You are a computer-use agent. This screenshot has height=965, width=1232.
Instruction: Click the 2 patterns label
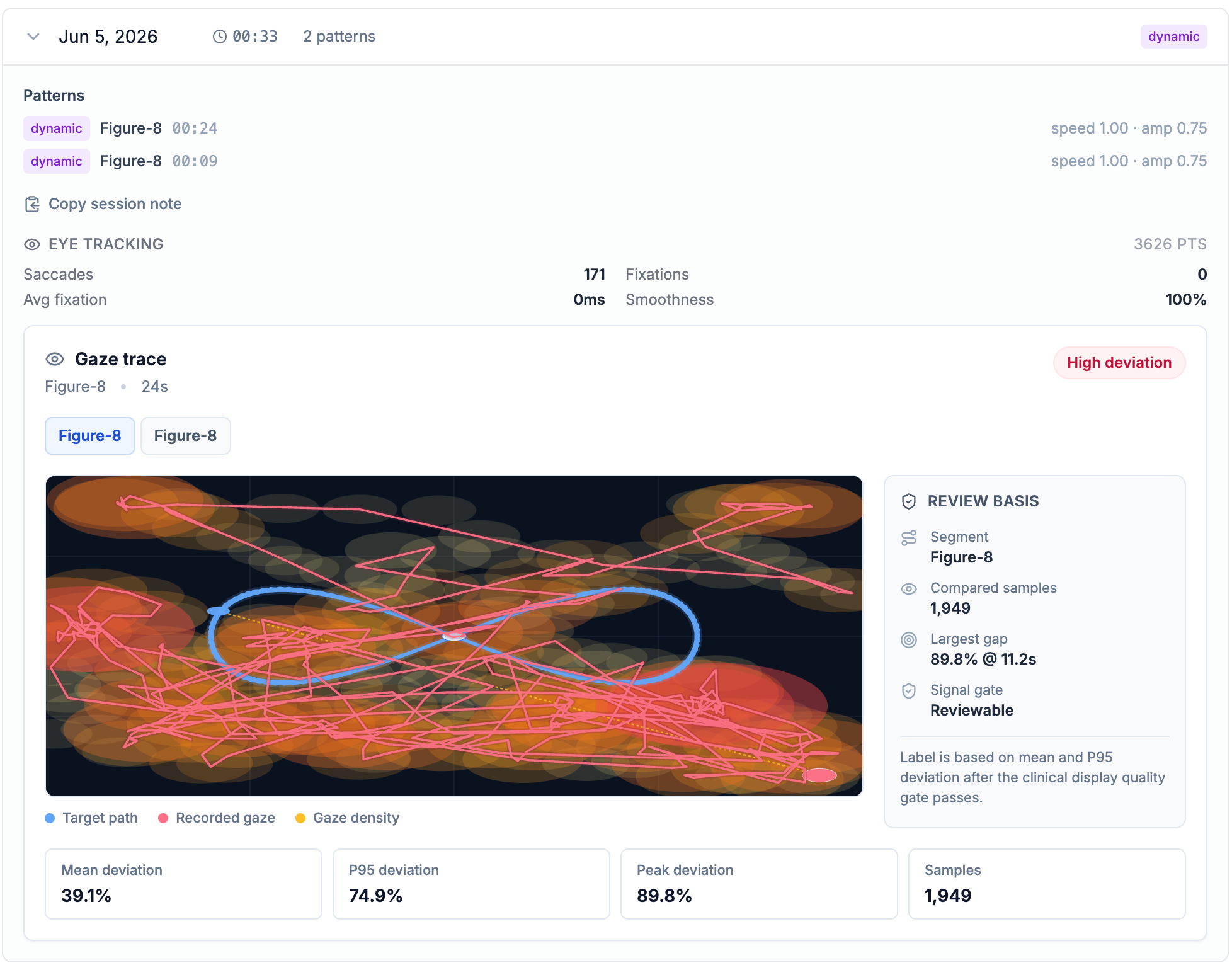[x=339, y=37]
